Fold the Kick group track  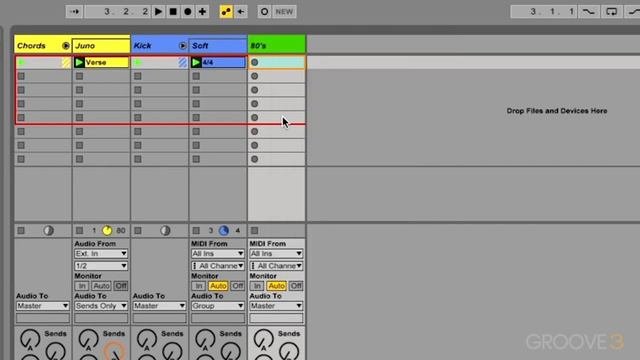[182, 46]
